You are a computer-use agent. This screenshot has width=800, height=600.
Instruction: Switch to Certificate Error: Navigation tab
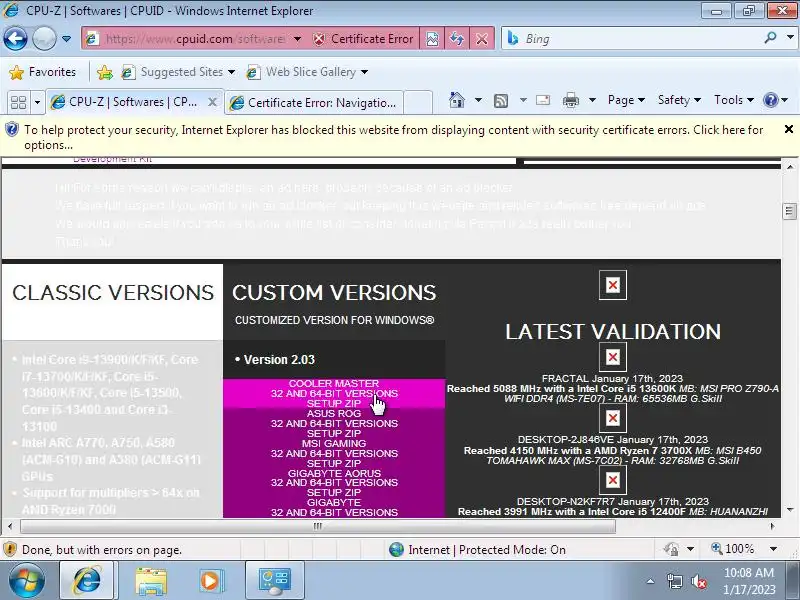pyautogui.click(x=313, y=103)
